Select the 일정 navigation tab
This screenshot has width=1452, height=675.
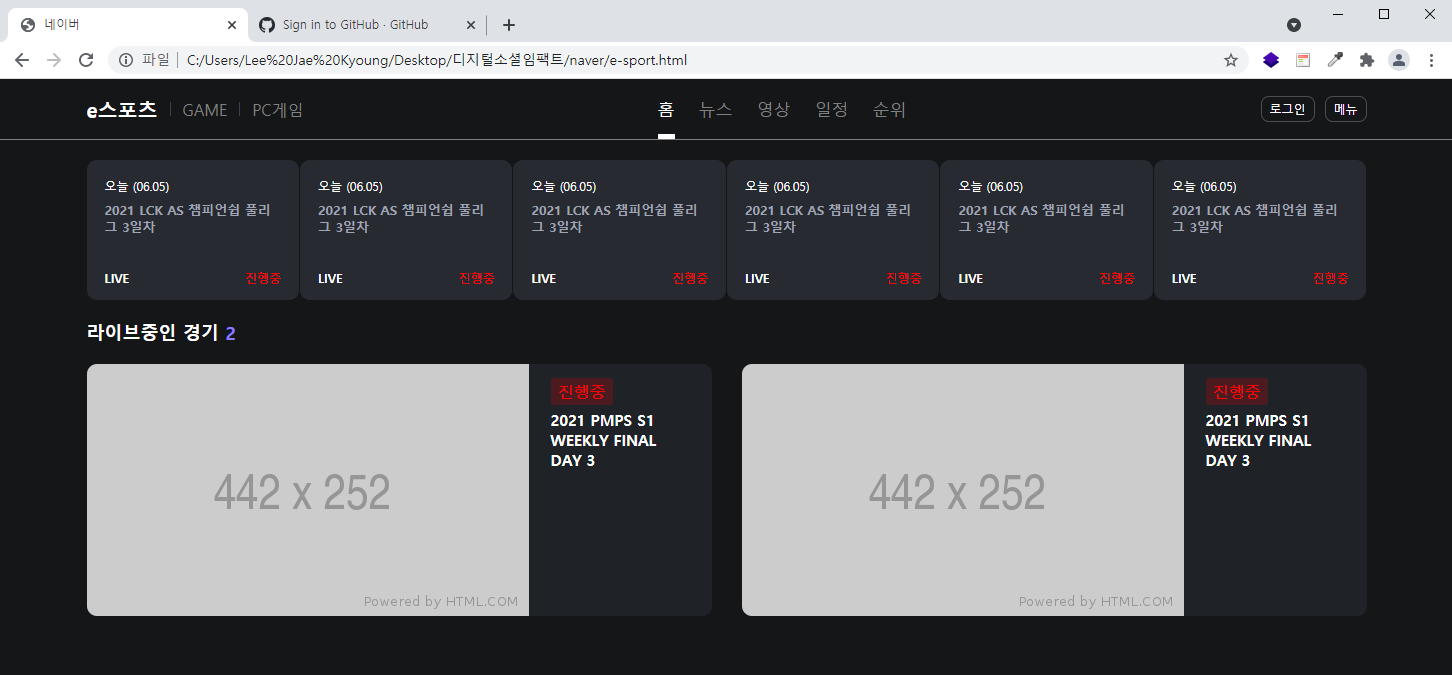pyautogui.click(x=832, y=110)
